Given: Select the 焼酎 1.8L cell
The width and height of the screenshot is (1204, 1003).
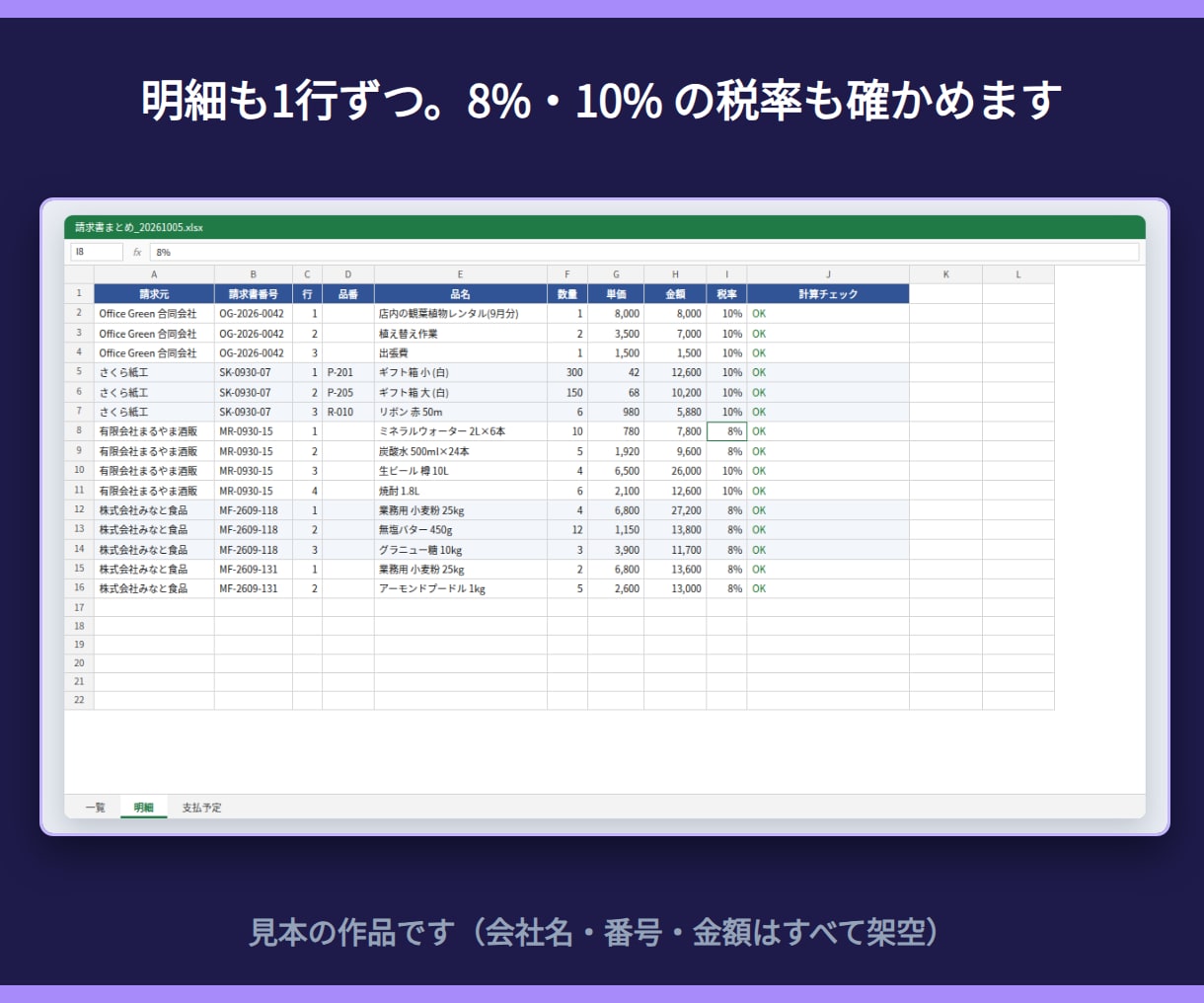Looking at the screenshot, I should click(461, 491).
